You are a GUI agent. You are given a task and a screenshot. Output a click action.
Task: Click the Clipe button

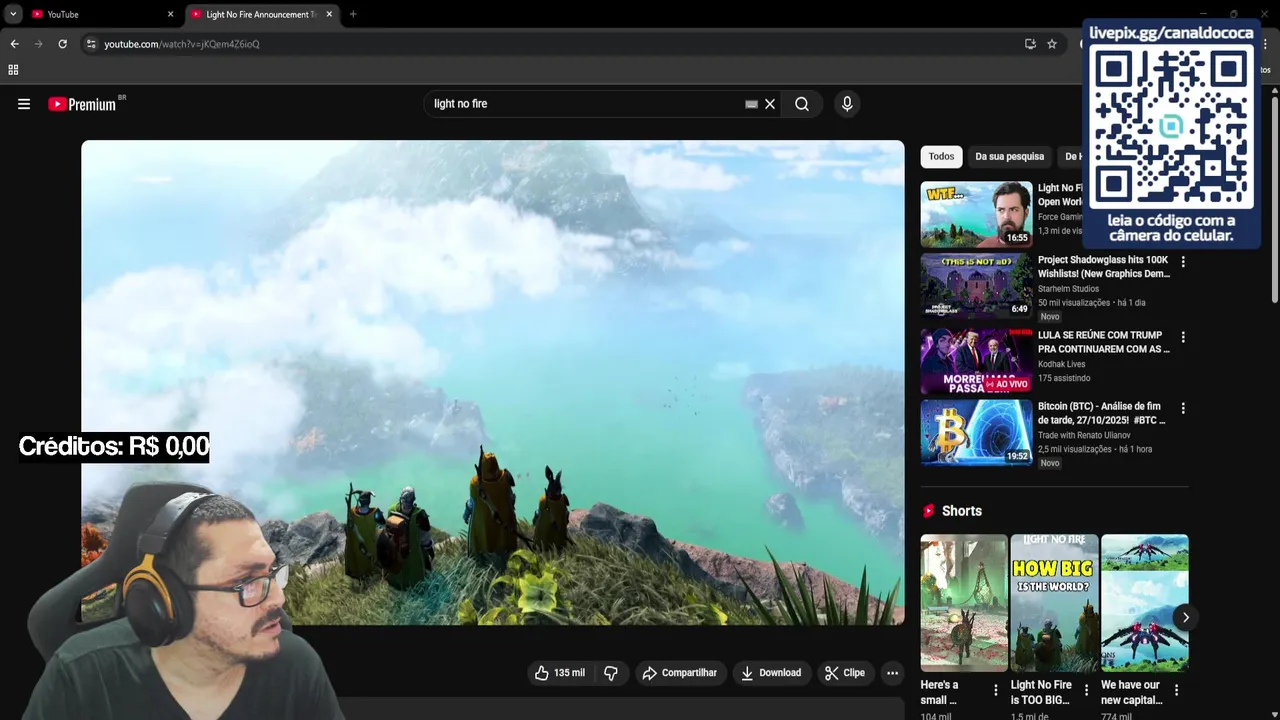click(845, 673)
